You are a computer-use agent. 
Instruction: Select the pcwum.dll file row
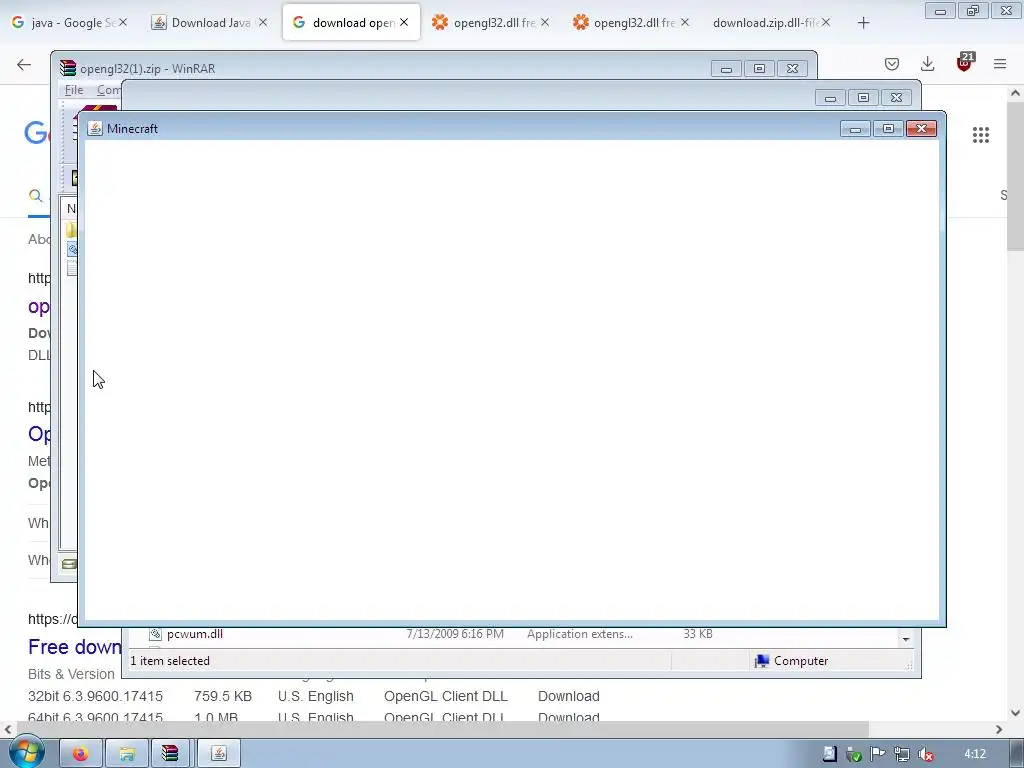click(513, 634)
